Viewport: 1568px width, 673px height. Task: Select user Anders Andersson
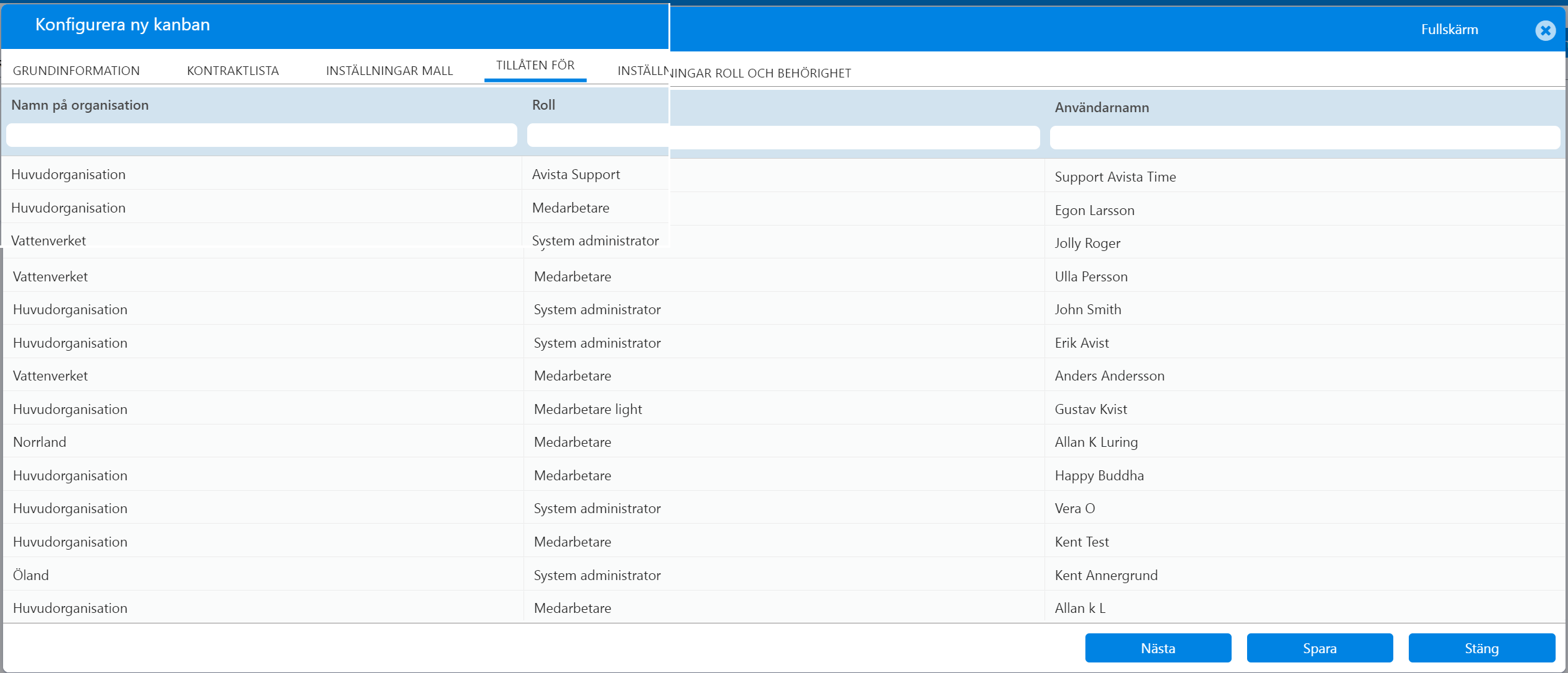click(x=1110, y=376)
